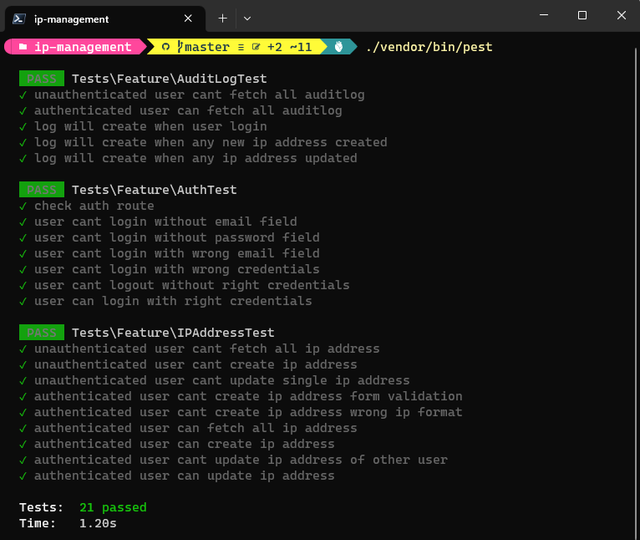Click the Tests\Feature\AuditLogTest heading
This screenshot has width=640, height=540.
[169, 78]
